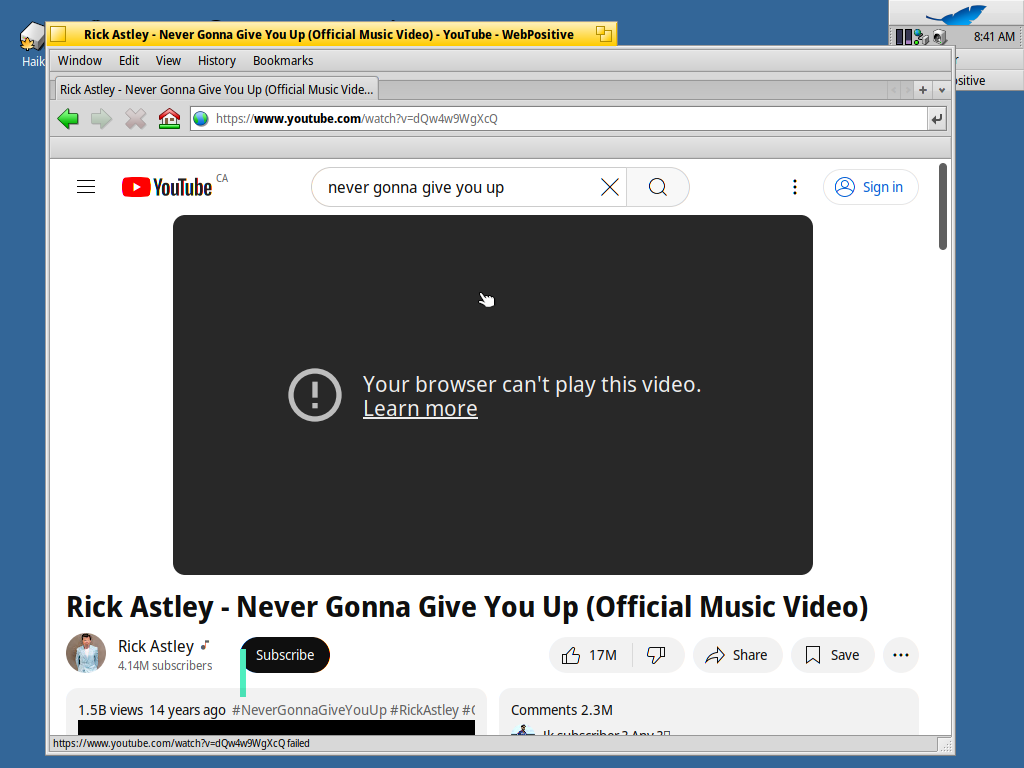Click the page vertical scrollbar thumb
This screenshot has height=768, width=1024.
pos(942,206)
